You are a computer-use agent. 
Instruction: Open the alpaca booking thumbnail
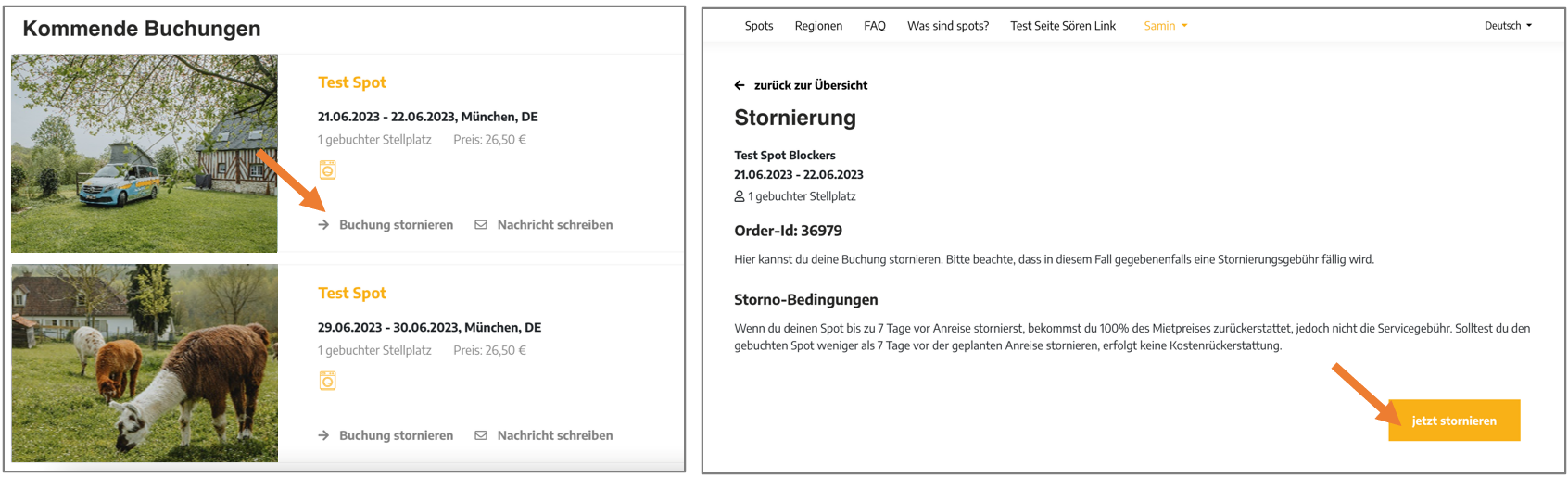pyautogui.click(x=145, y=363)
